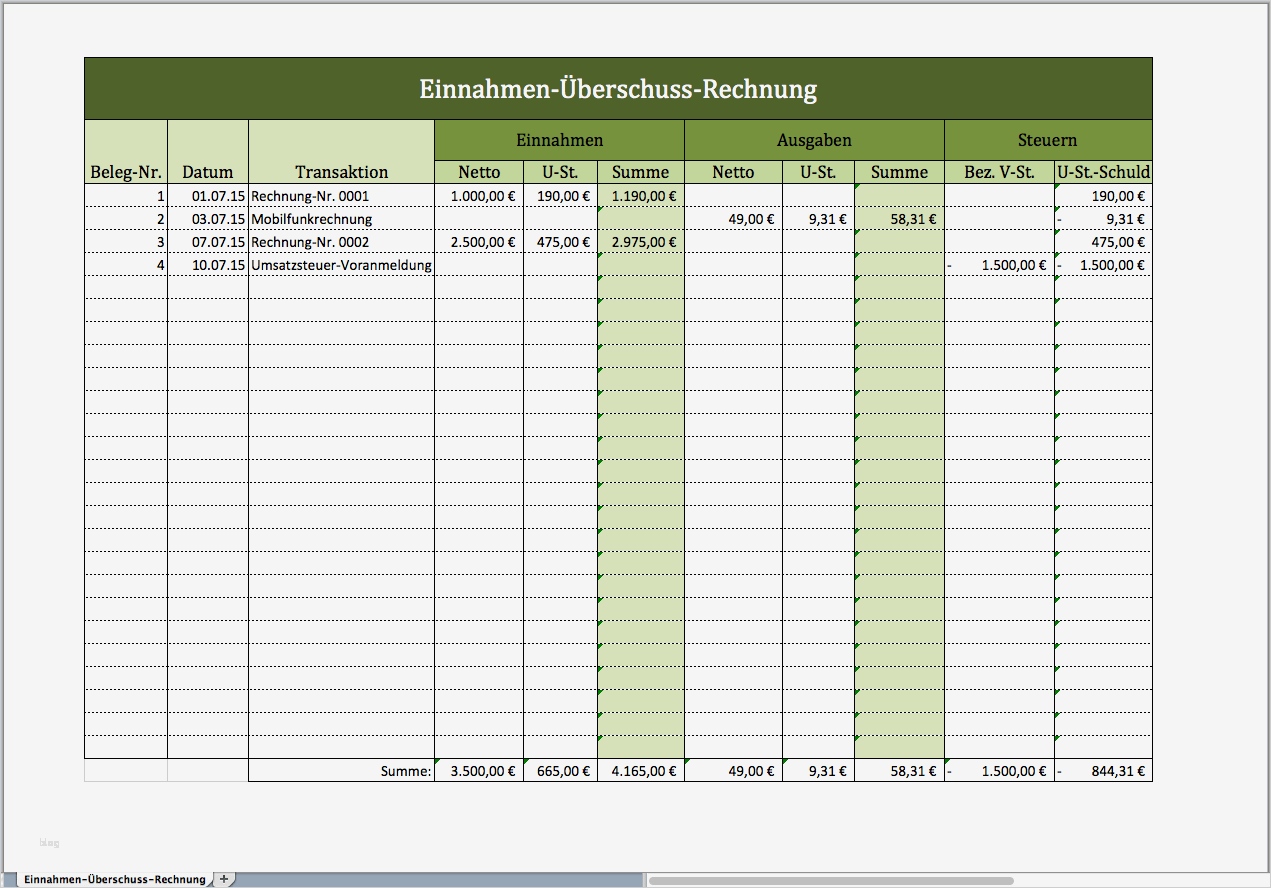Select the Beleg-Nr. column header cell

coord(125,171)
